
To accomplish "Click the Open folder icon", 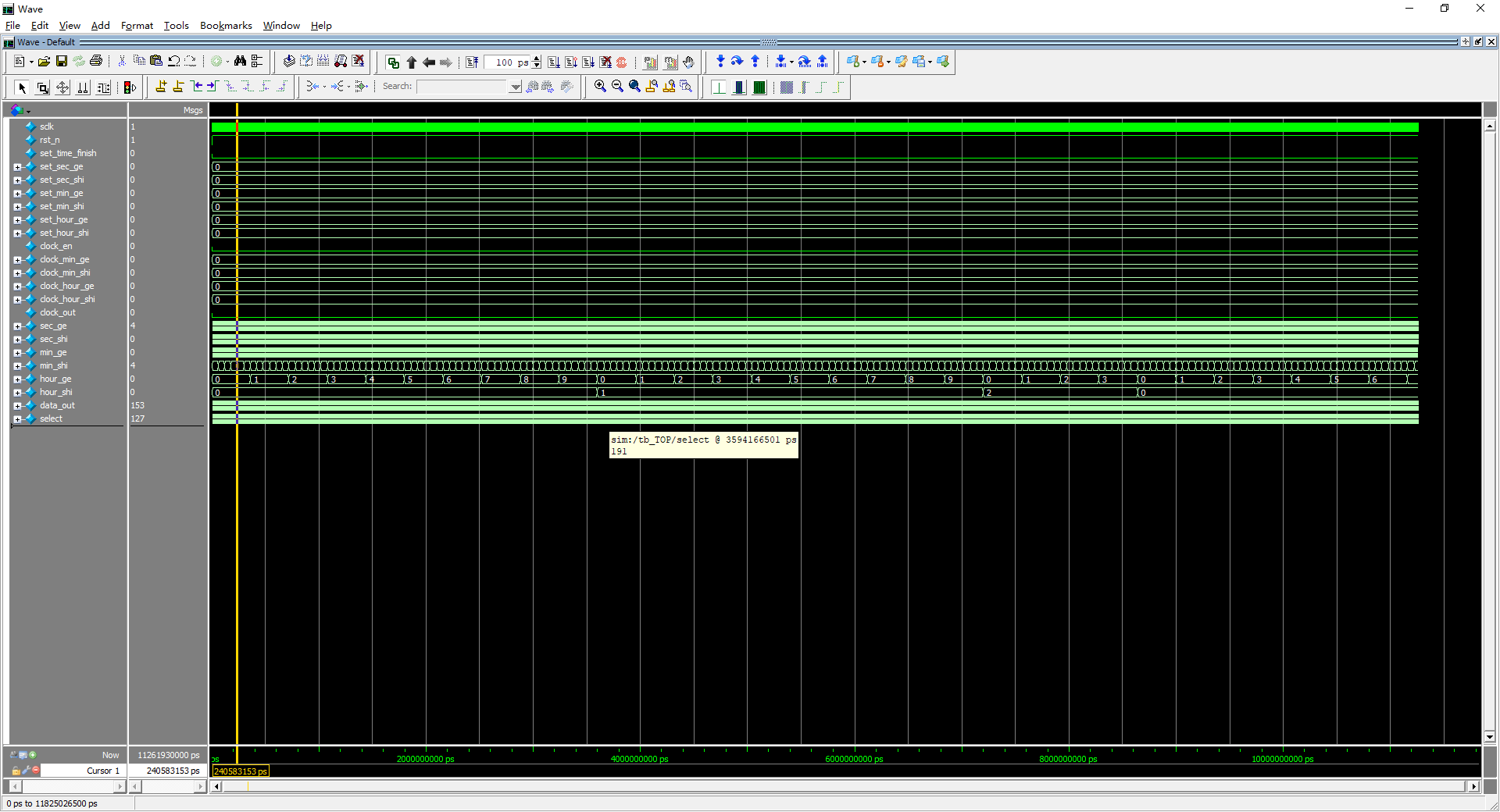I will (45, 61).
